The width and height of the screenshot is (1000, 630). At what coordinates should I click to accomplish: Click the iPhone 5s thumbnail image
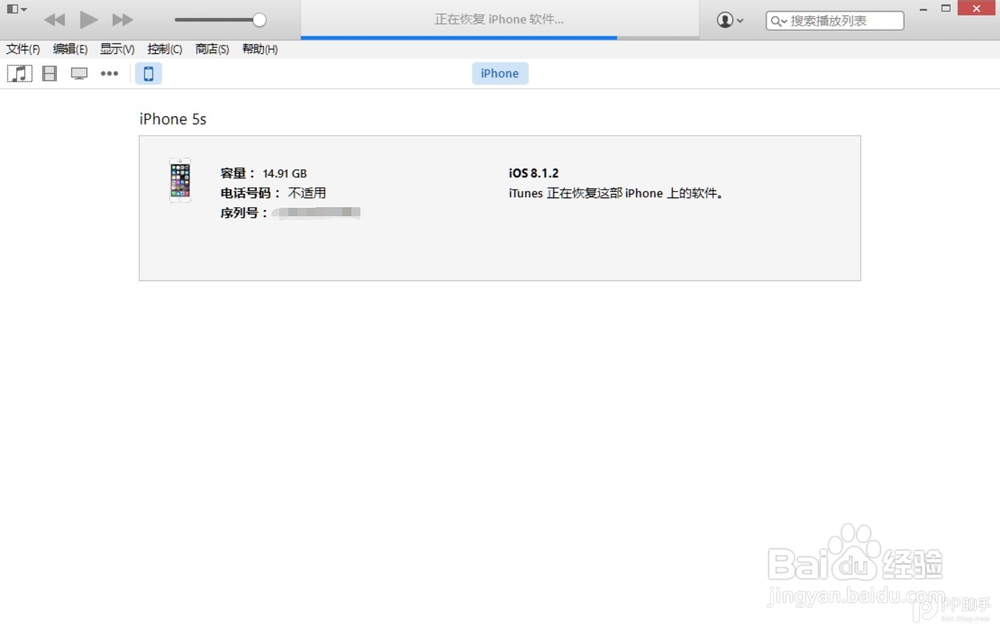180,181
